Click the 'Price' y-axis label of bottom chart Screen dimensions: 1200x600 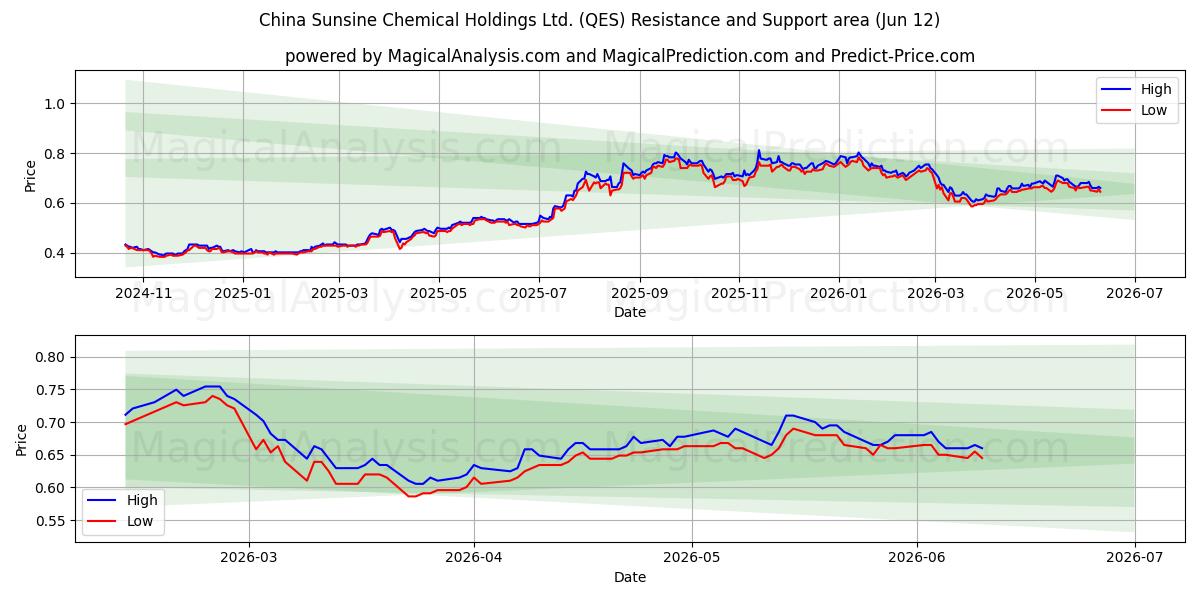point(23,440)
